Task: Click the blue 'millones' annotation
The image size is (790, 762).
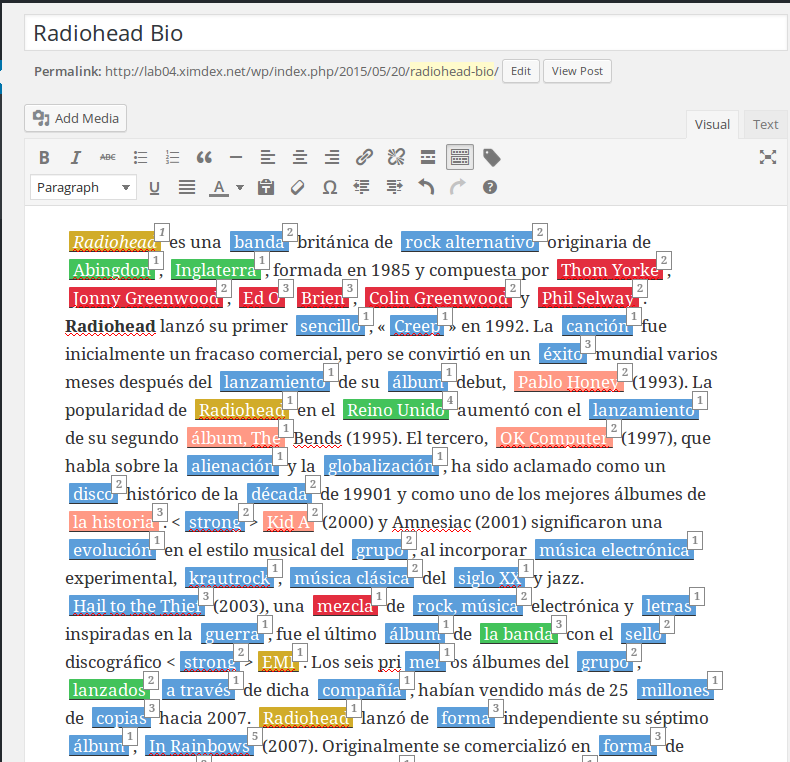Action: (675, 690)
